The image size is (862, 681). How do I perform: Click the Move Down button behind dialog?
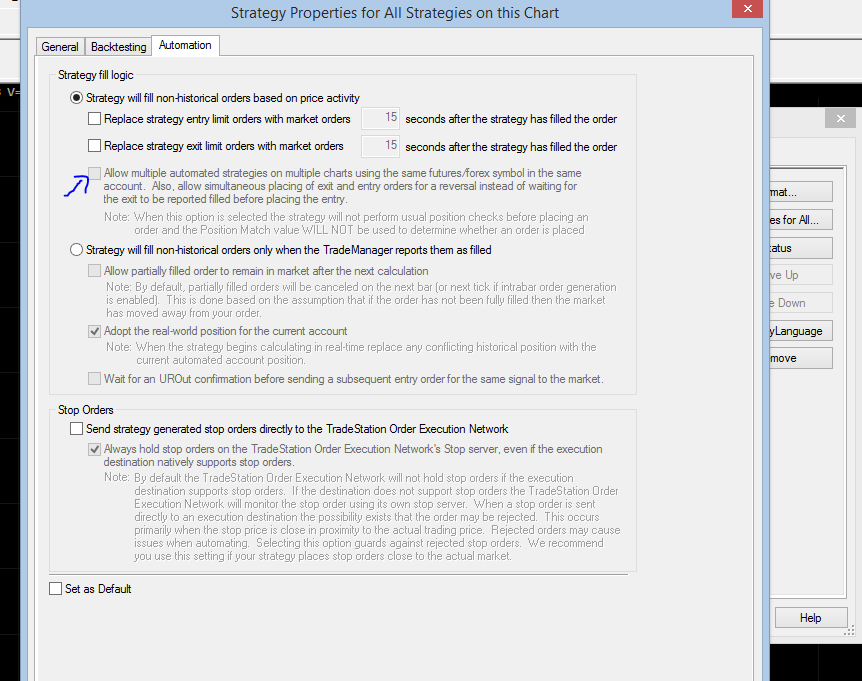(801, 303)
